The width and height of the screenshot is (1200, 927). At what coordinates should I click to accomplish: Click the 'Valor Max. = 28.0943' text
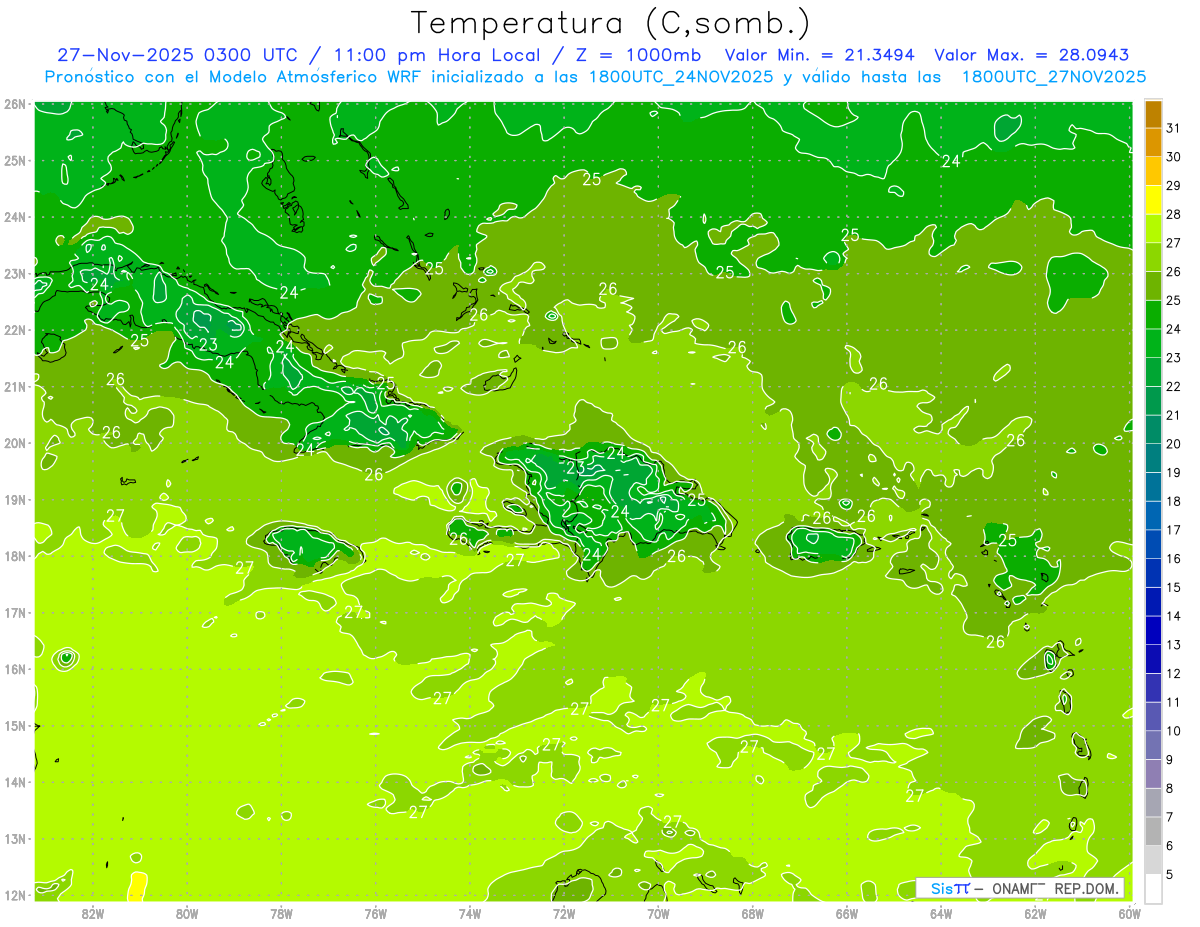click(x=1032, y=55)
